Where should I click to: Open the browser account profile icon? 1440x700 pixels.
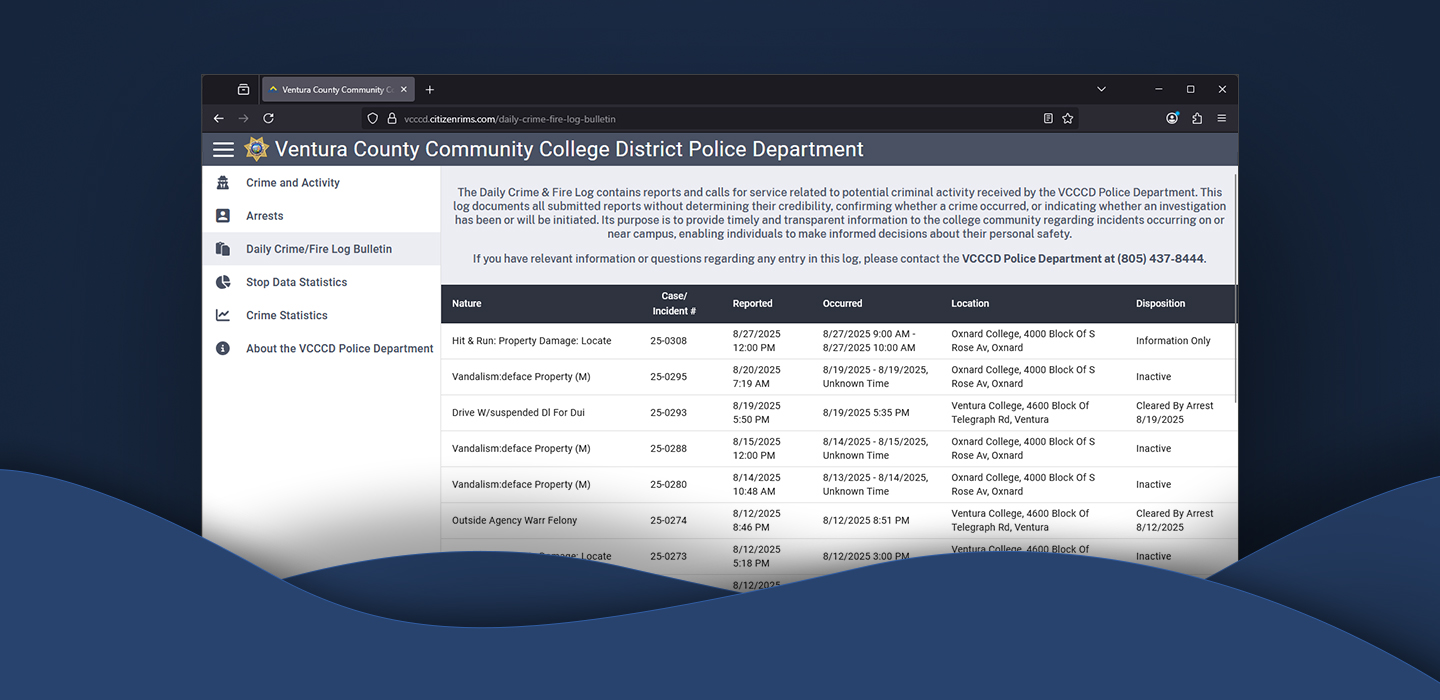point(1172,118)
